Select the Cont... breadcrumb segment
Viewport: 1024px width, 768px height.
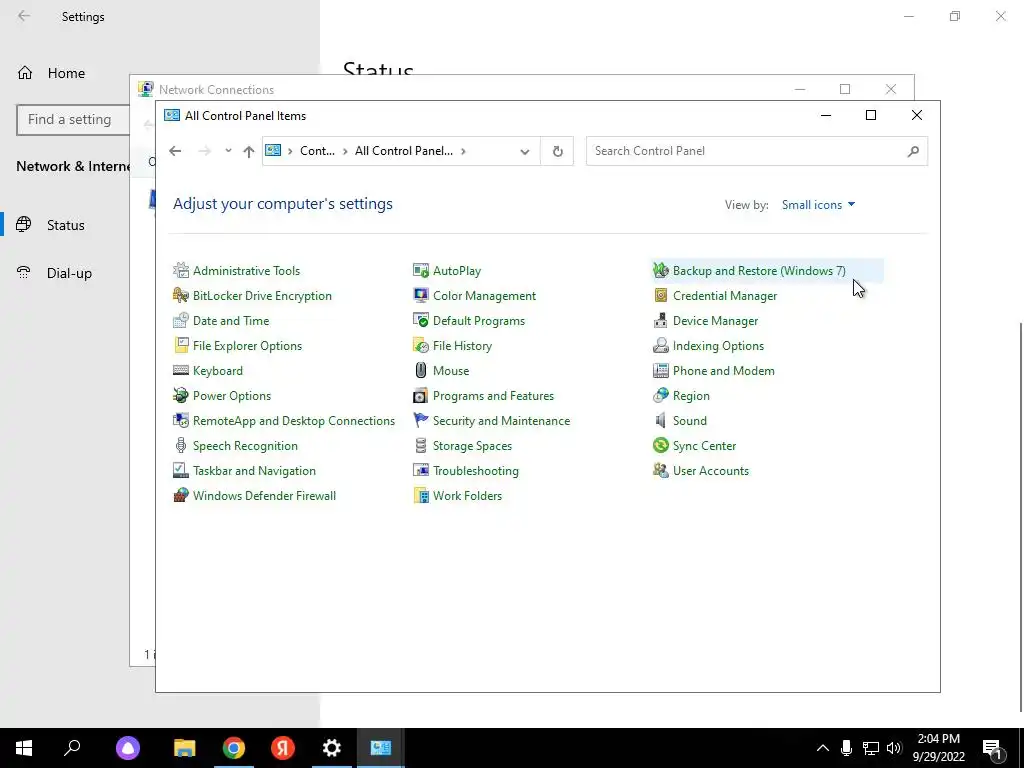(317, 151)
